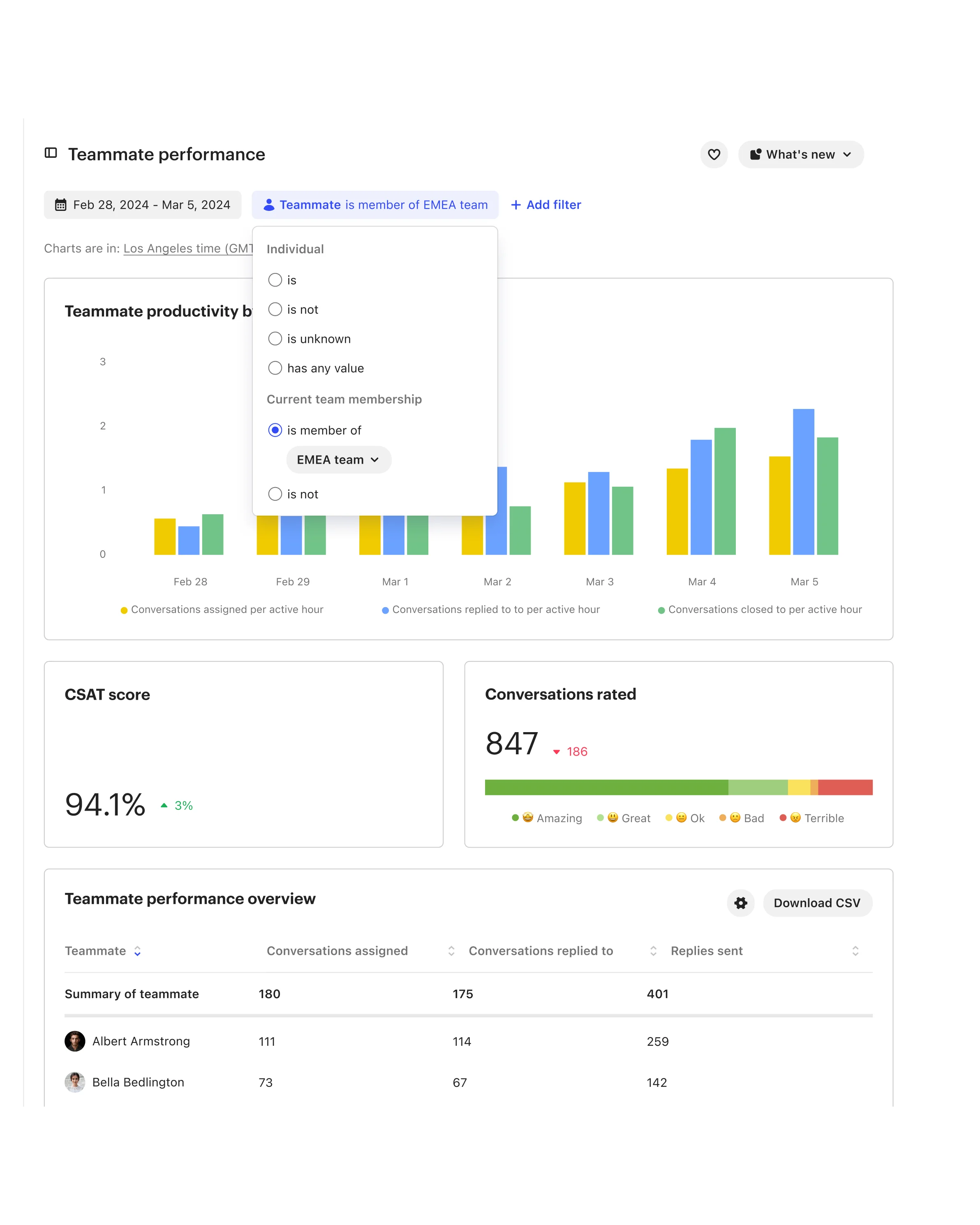Open table settings via the gear icon
Viewport: 980px width, 1225px height.
tap(740, 903)
